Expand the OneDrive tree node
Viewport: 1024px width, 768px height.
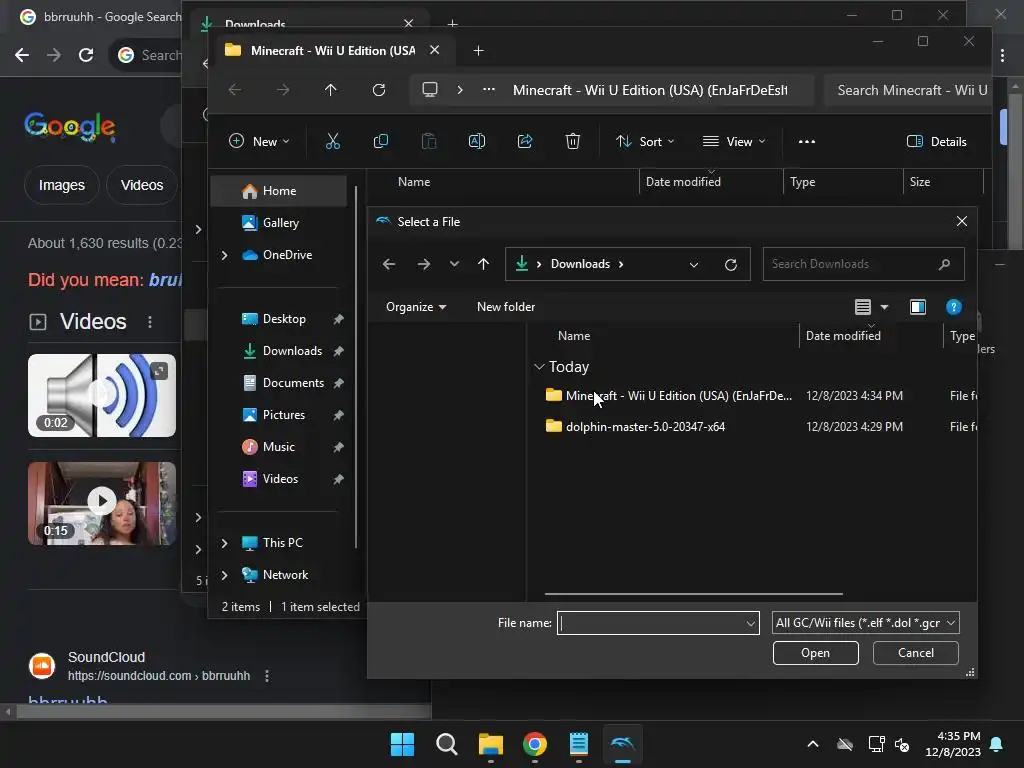coord(224,255)
